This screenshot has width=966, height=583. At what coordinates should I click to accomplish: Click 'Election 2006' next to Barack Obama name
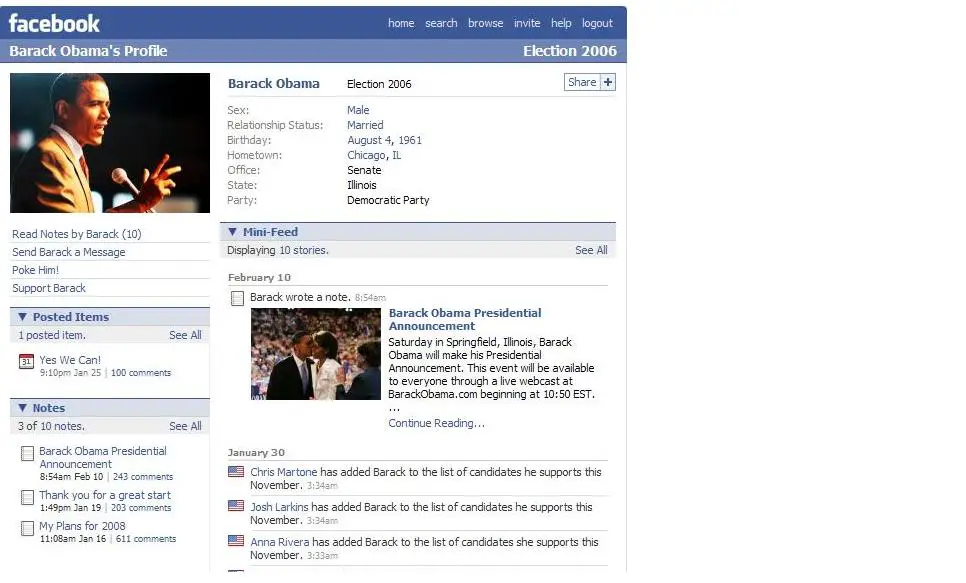pos(379,84)
